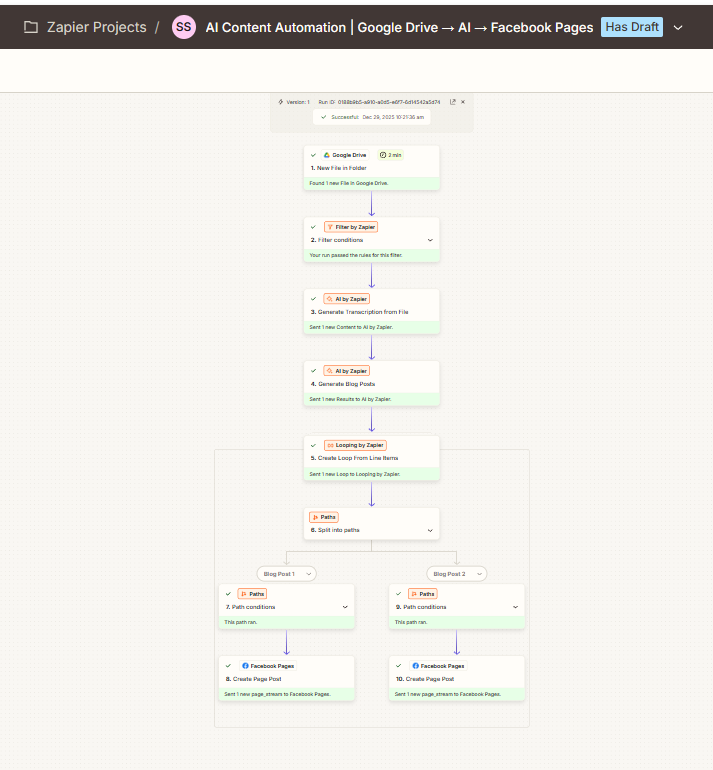Click the check mark on the Google Drive step
Screen dimensions: 713x770
(313, 155)
